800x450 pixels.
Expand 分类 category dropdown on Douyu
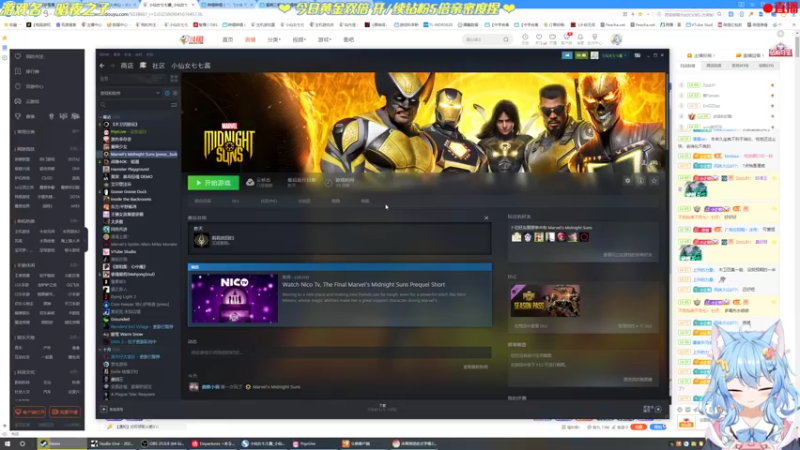(274, 40)
